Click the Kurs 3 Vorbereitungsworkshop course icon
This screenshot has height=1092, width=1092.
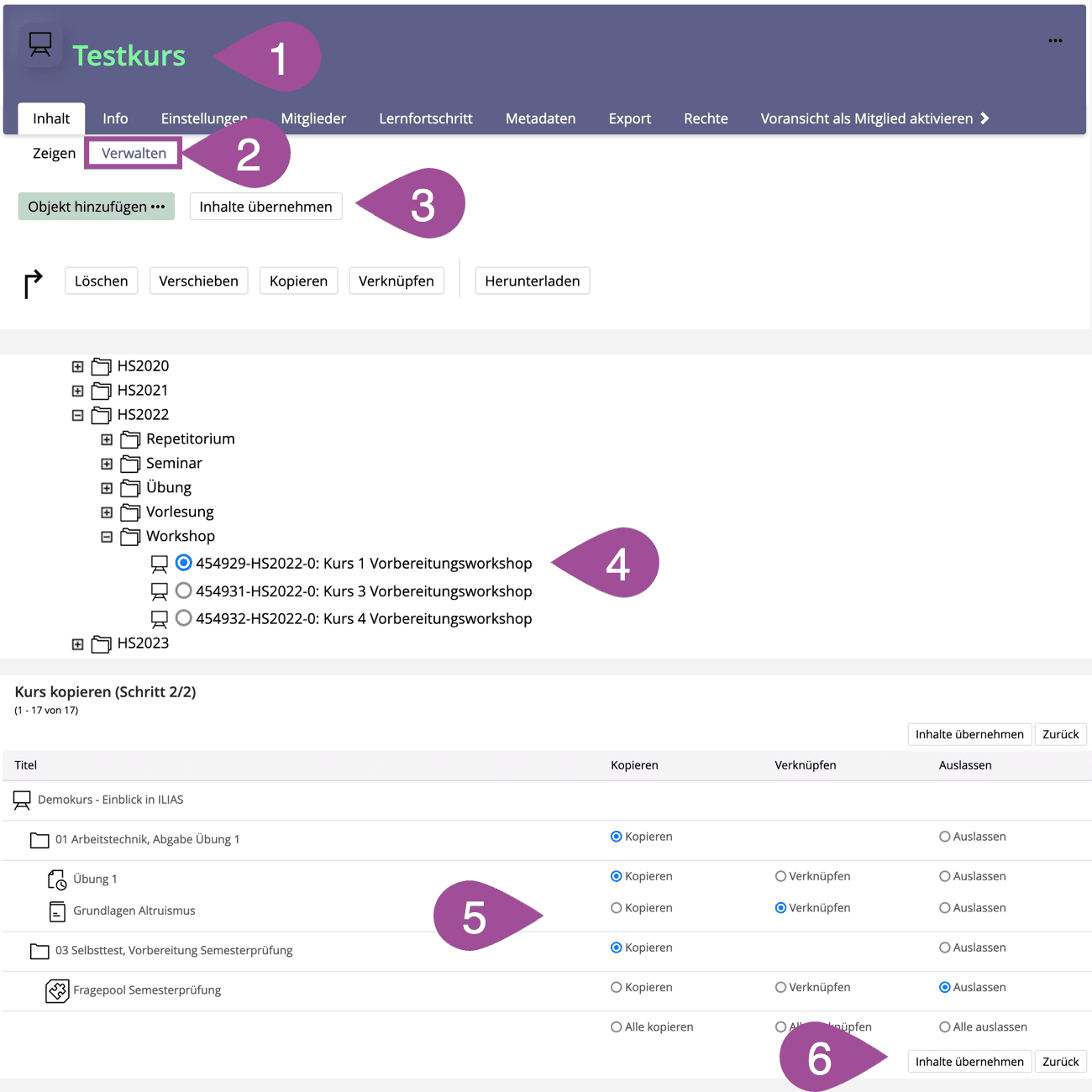pos(159,591)
